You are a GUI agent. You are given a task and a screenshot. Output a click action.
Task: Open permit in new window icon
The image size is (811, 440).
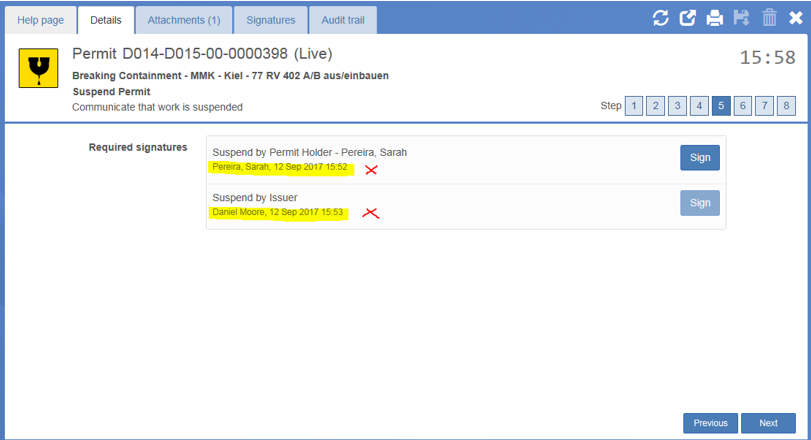click(687, 18)
